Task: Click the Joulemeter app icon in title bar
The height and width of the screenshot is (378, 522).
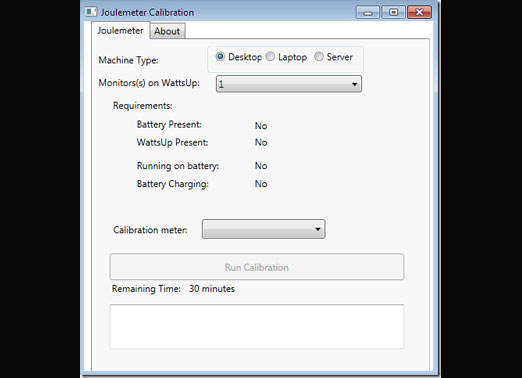Action: [x=91, y=12]
